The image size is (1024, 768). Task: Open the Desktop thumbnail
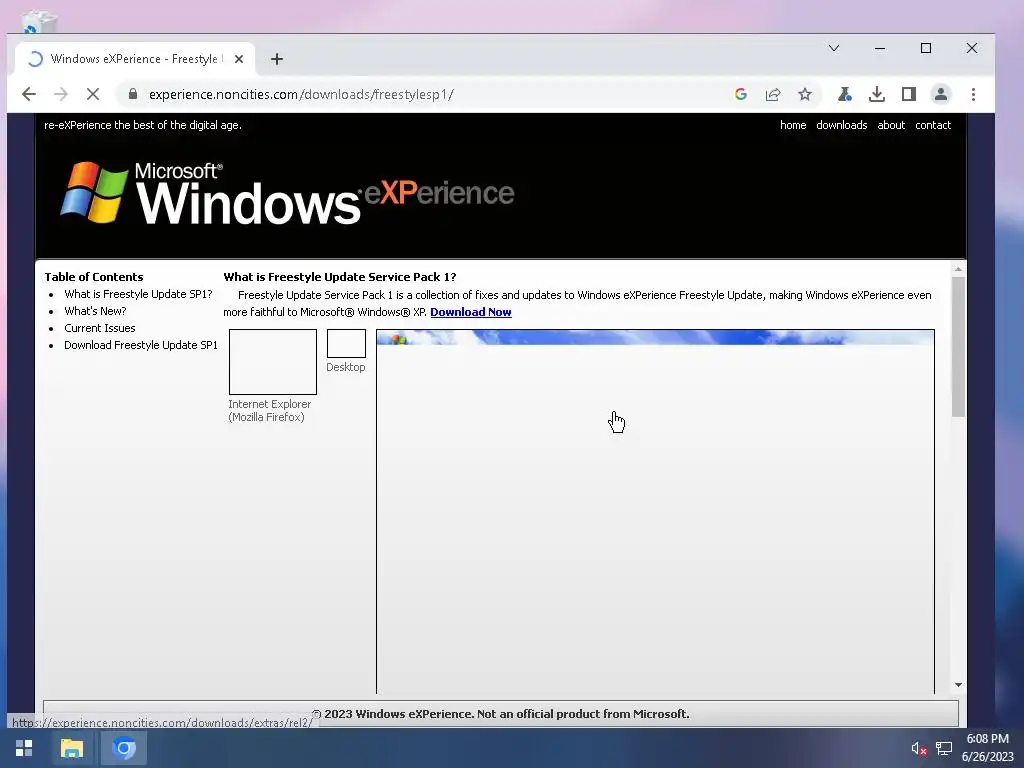[x=346, y=344]
